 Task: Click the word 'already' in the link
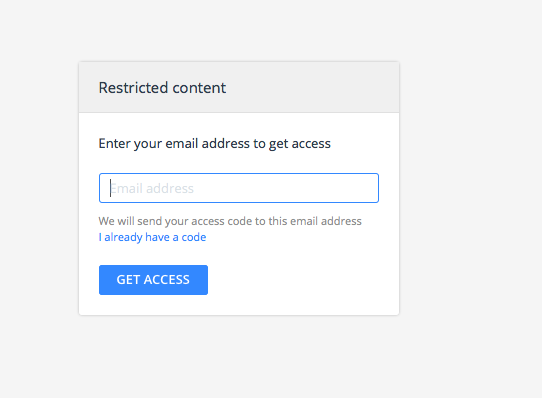pyautogui.click(x=123, y=238)
